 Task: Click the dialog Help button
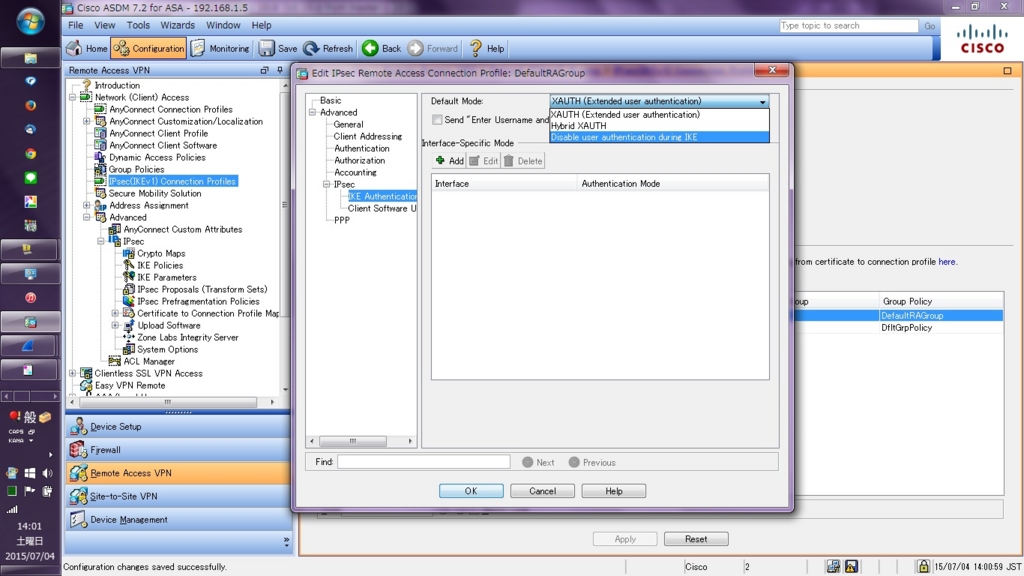click(x=613, y=491)
